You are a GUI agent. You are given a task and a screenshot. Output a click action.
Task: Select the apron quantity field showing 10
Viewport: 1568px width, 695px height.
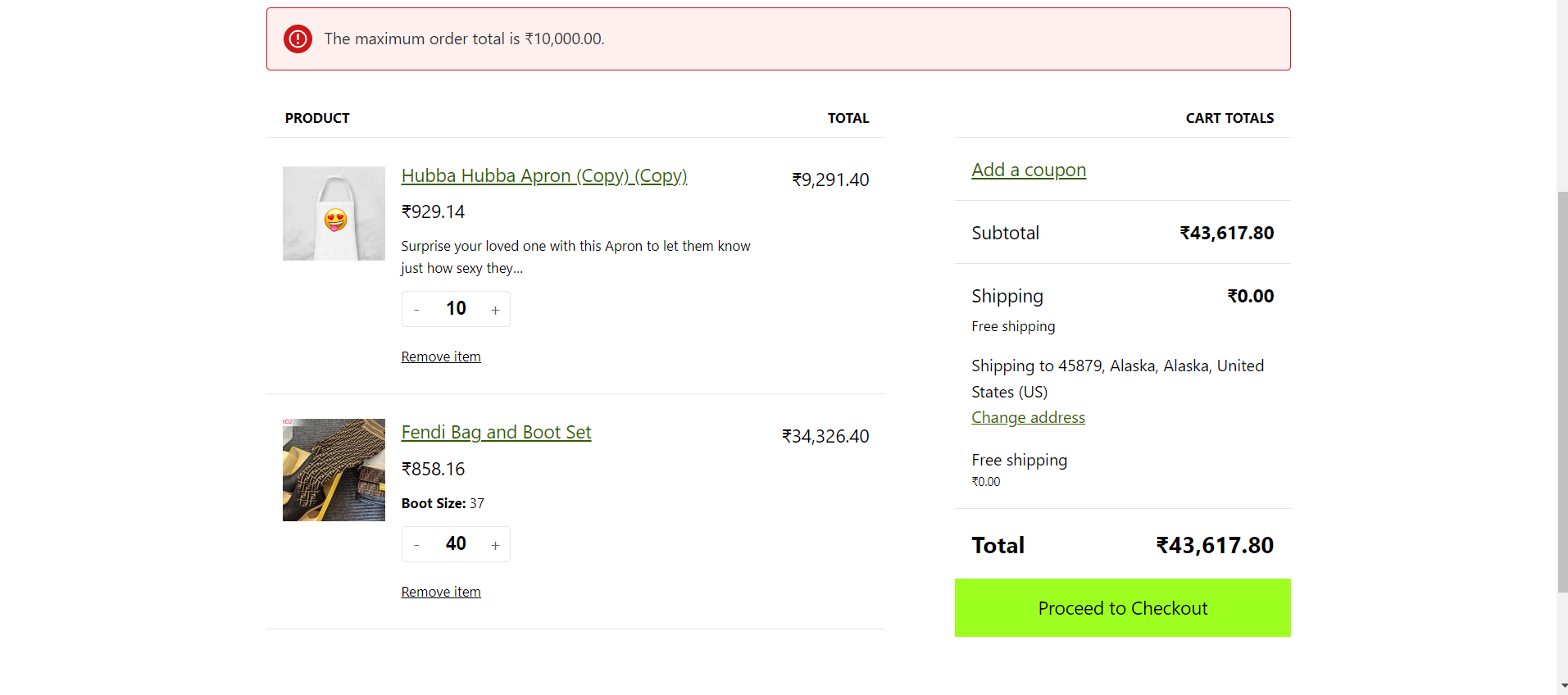coord(456,309)
